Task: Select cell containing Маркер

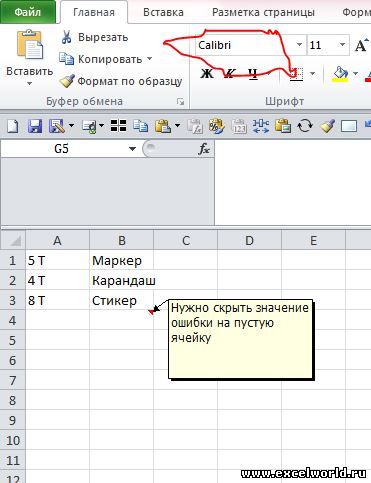Action: click(122, 260)
